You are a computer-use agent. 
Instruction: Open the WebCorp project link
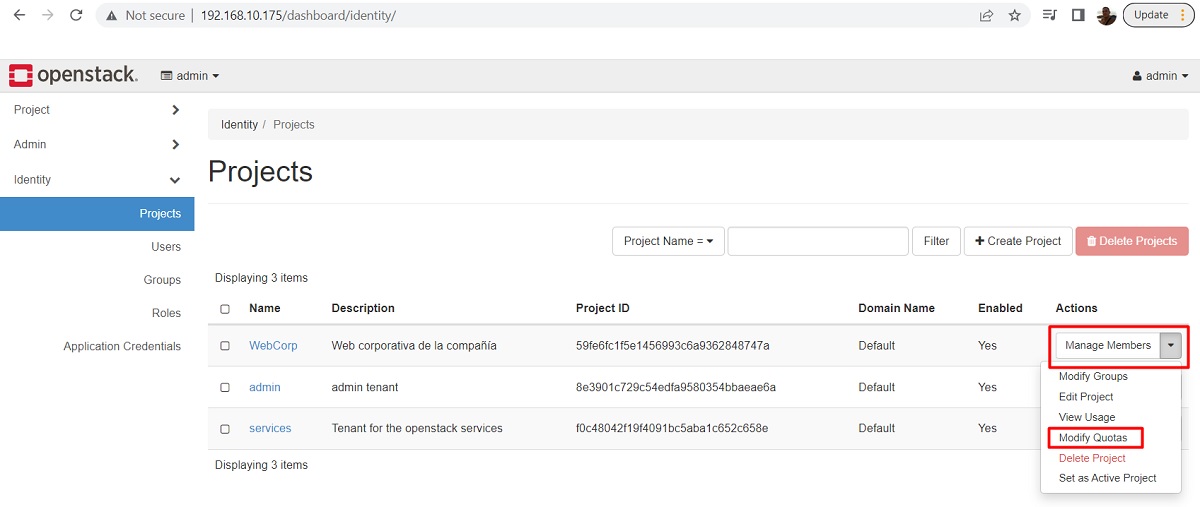(x=273, y=346)
